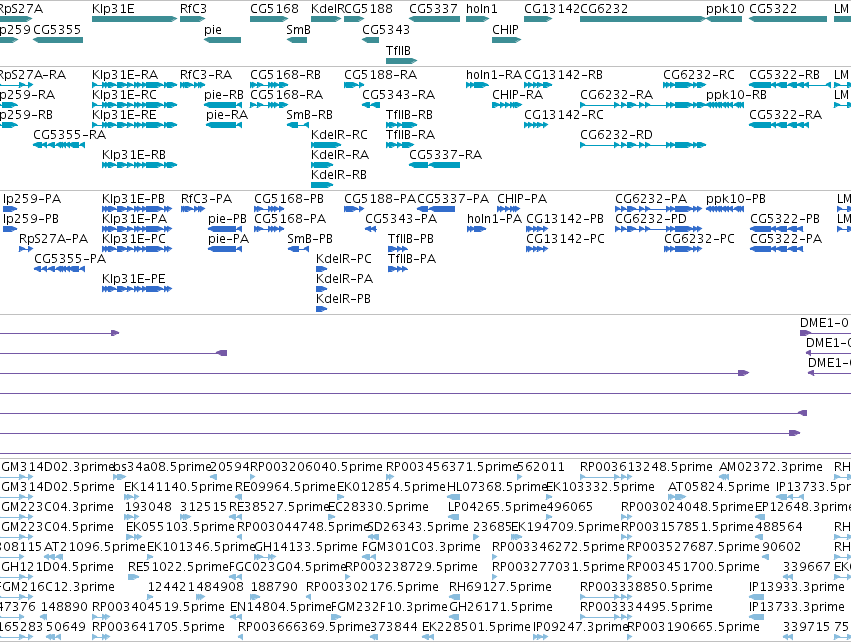The width and height of the screenshot is (851, 642).
Task: Click the AT05824.5prime EST label
Action: 719,487
